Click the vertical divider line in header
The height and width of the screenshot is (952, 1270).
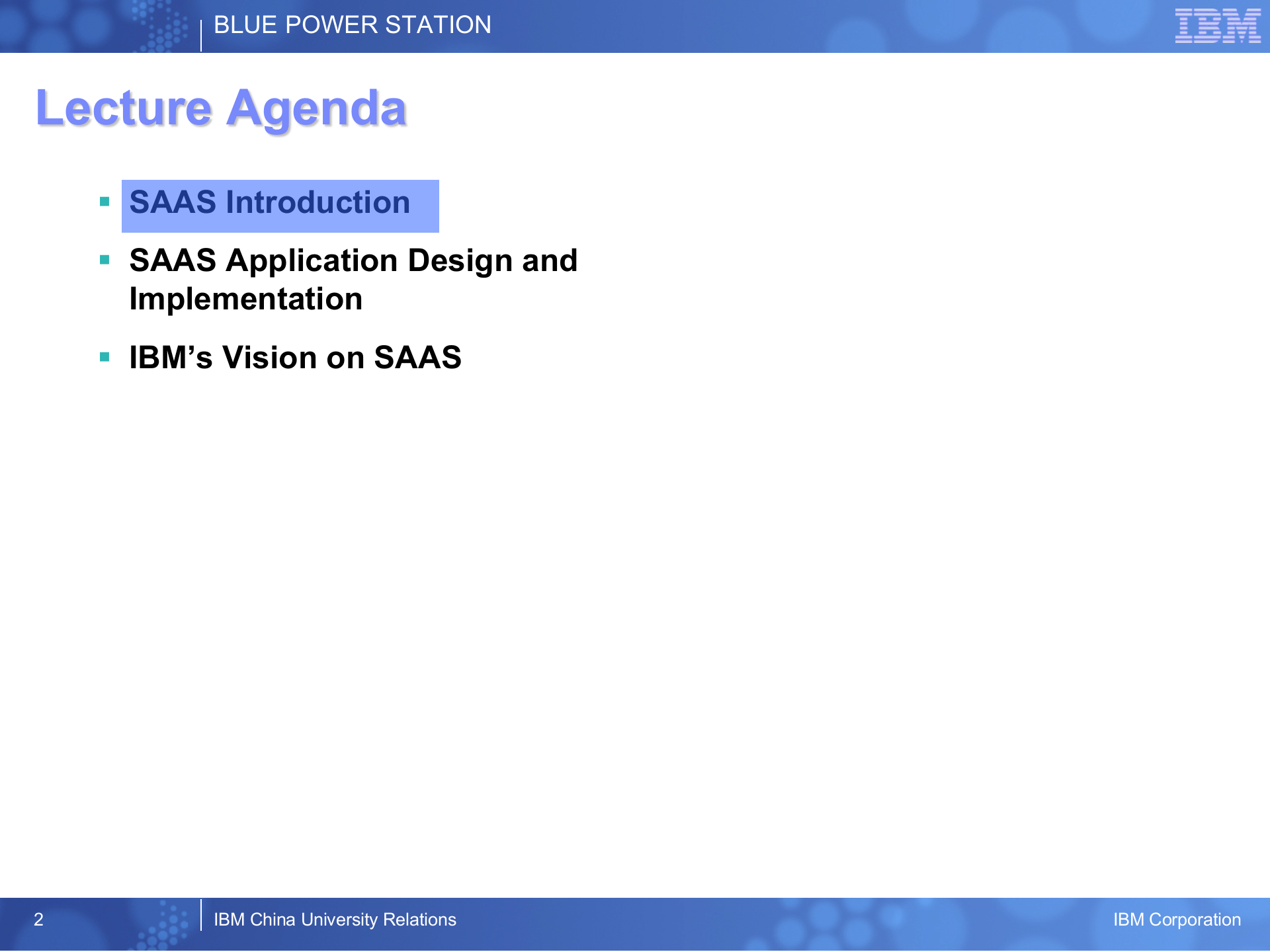coord(201,34)
